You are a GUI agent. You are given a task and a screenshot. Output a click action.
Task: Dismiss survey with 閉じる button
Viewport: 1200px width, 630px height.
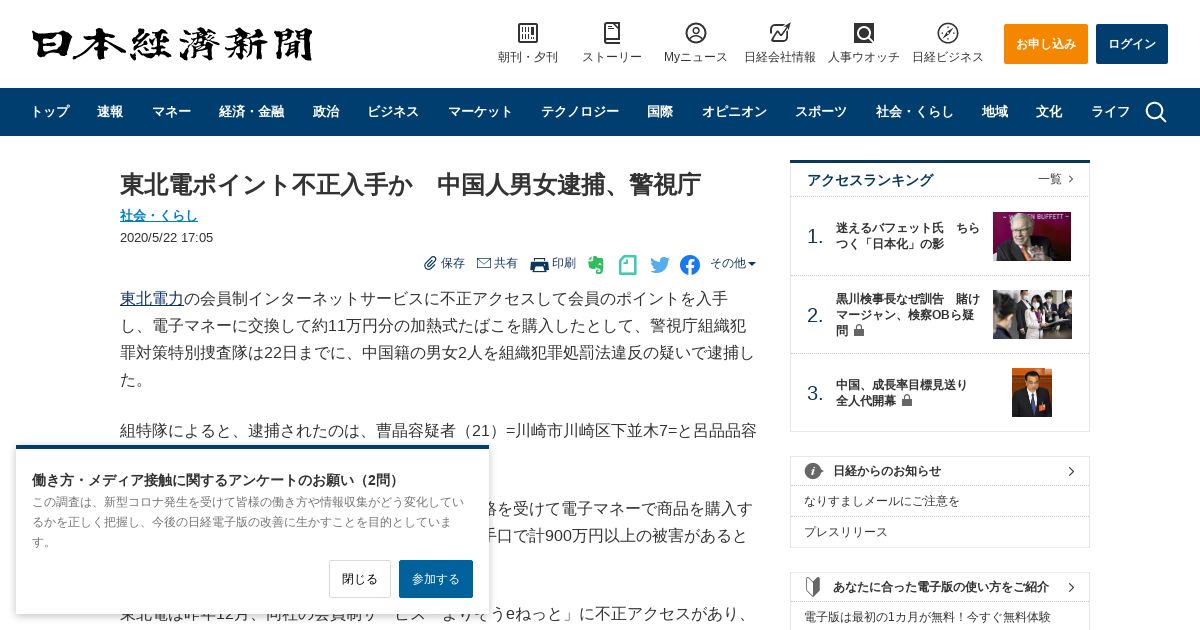(x=360, y=579)
